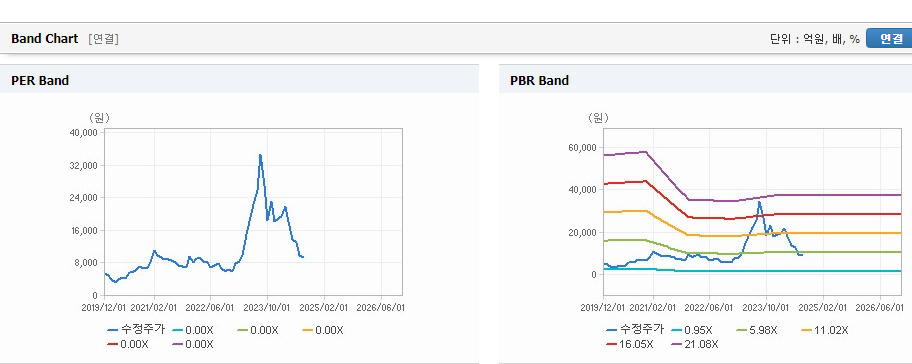Click the price peak in PBR Band chart
Screen dimensions: 912x364
(759, 202)
